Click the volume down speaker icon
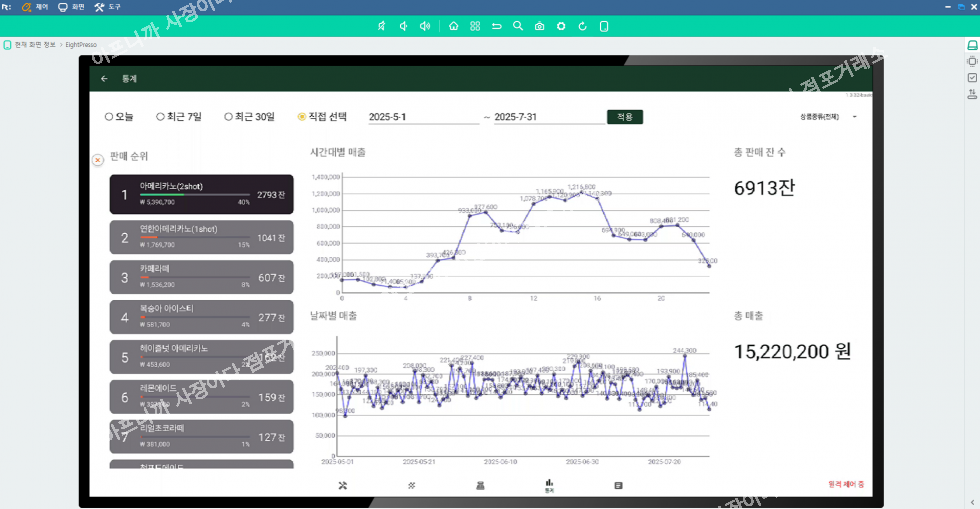This screenshot has width=980, height=509. (x=403, y=26)
